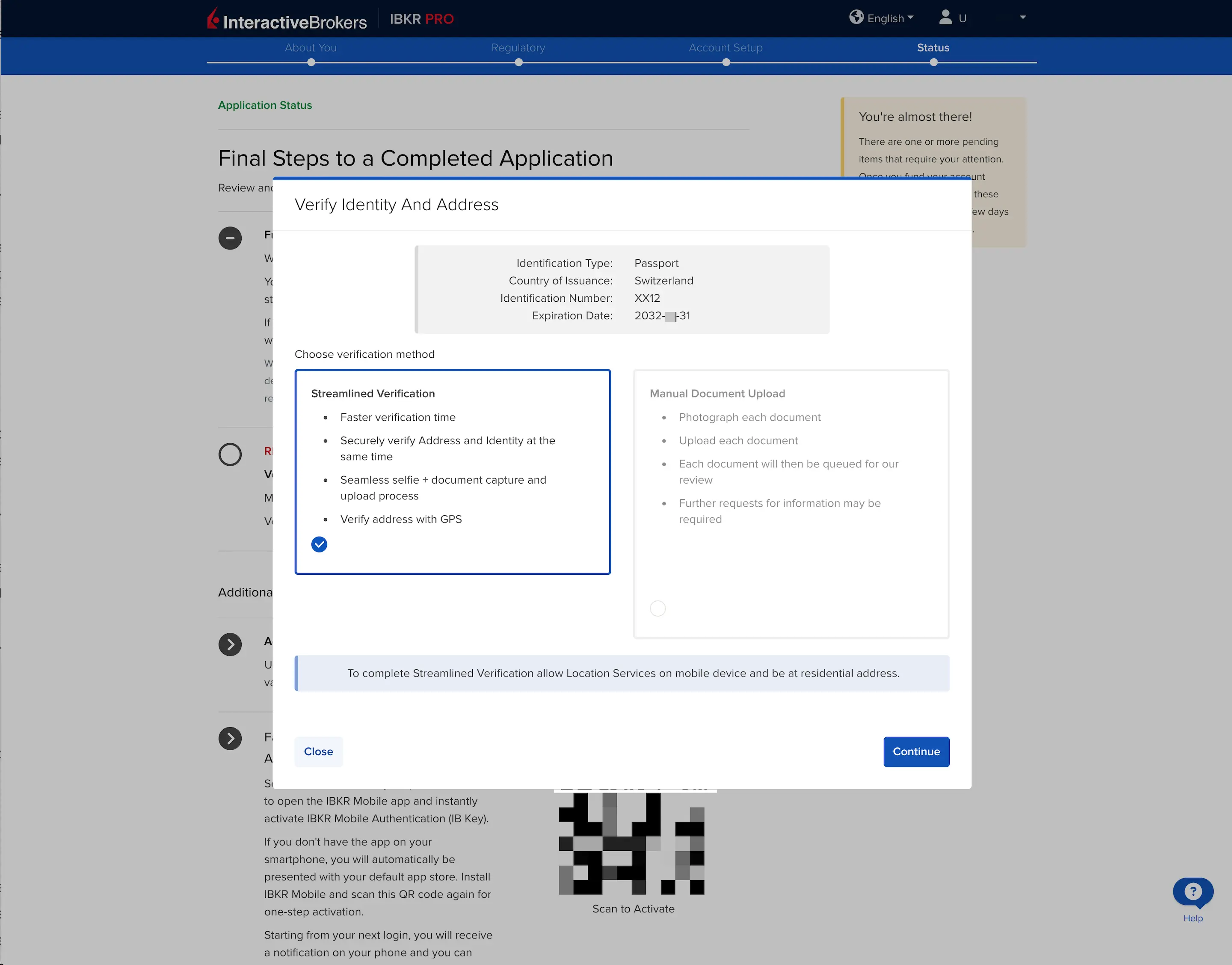Open the account dropdown arrow top right
Image resolution: width=1232 pixels, height=965 pixels.
pyautogui.click(x=1022, y=18)
